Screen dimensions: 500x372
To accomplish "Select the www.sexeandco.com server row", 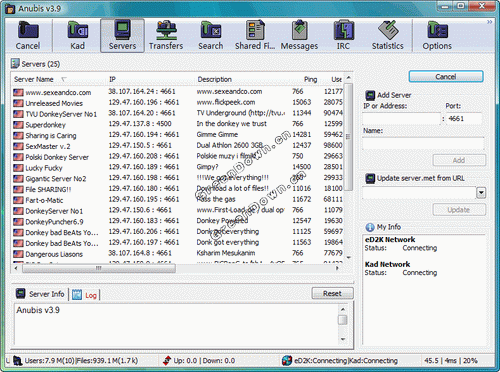I will click(x=178, y=92).
